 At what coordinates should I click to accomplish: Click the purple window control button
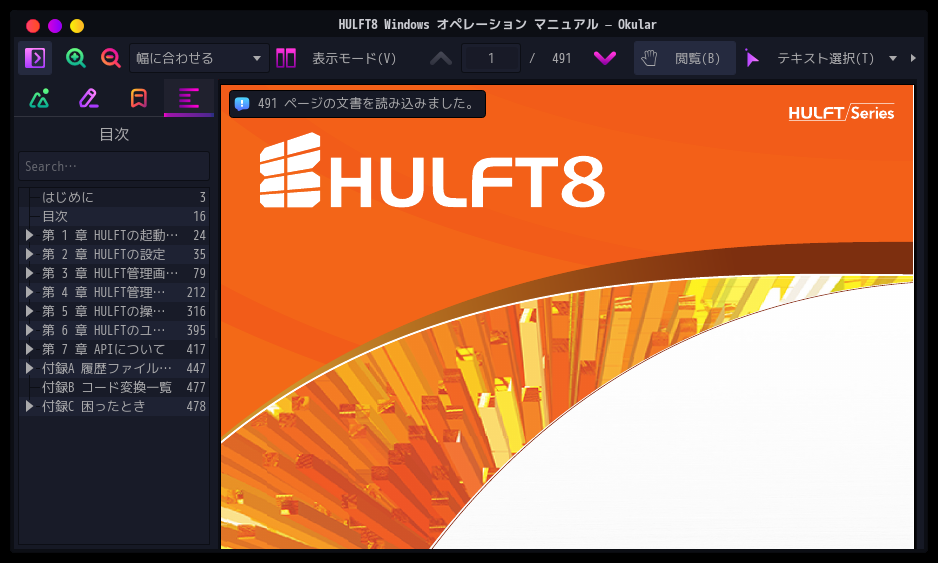[x=55, y=26]
